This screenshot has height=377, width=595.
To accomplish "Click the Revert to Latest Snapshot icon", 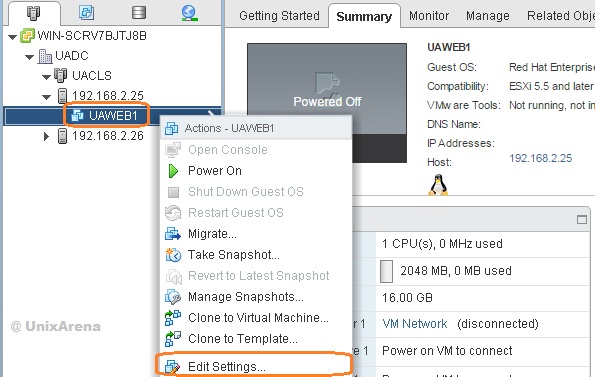I will pyautogui.click(x=174, y=276).
